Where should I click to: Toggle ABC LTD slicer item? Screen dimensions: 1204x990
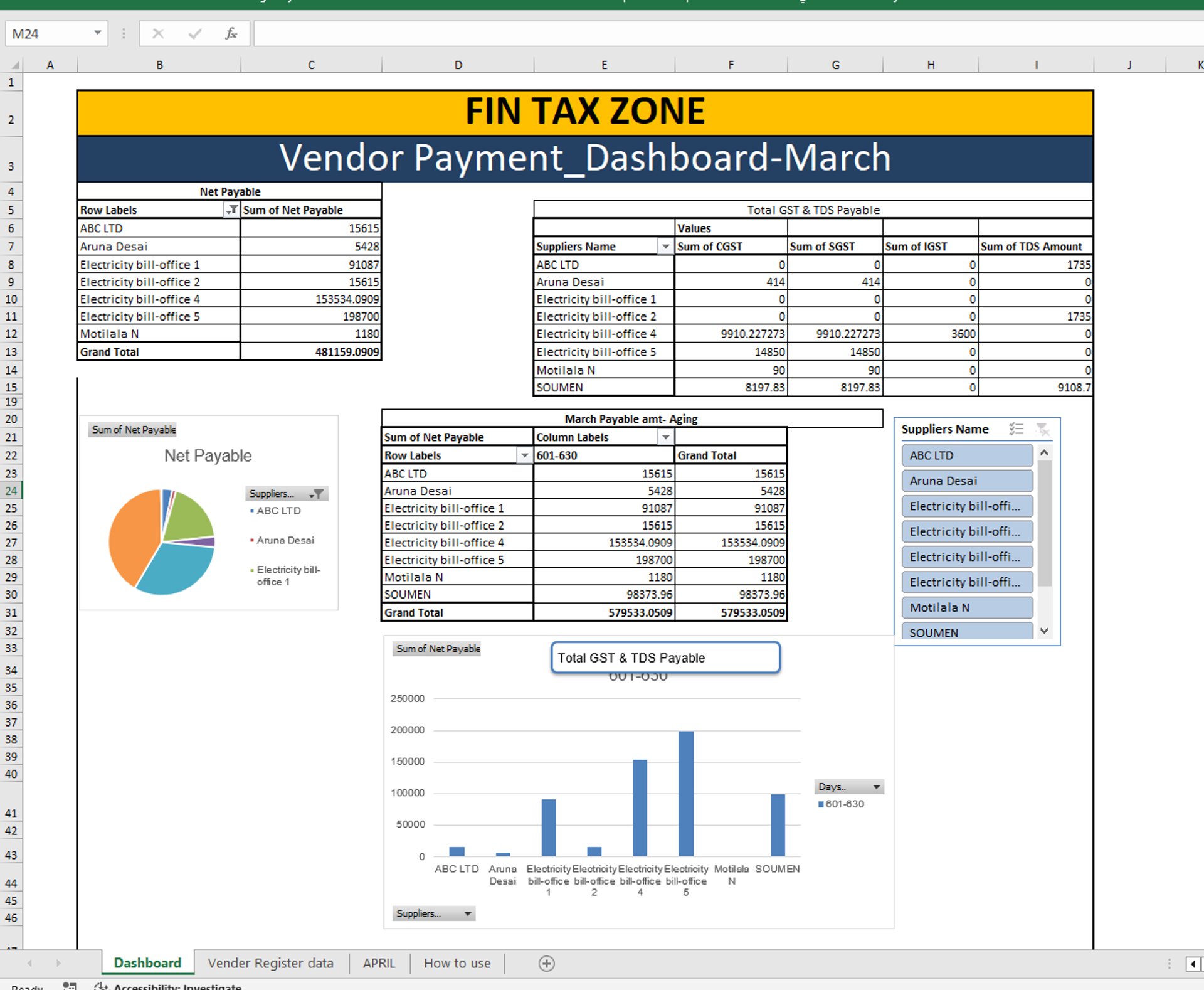tap(966, 455)
